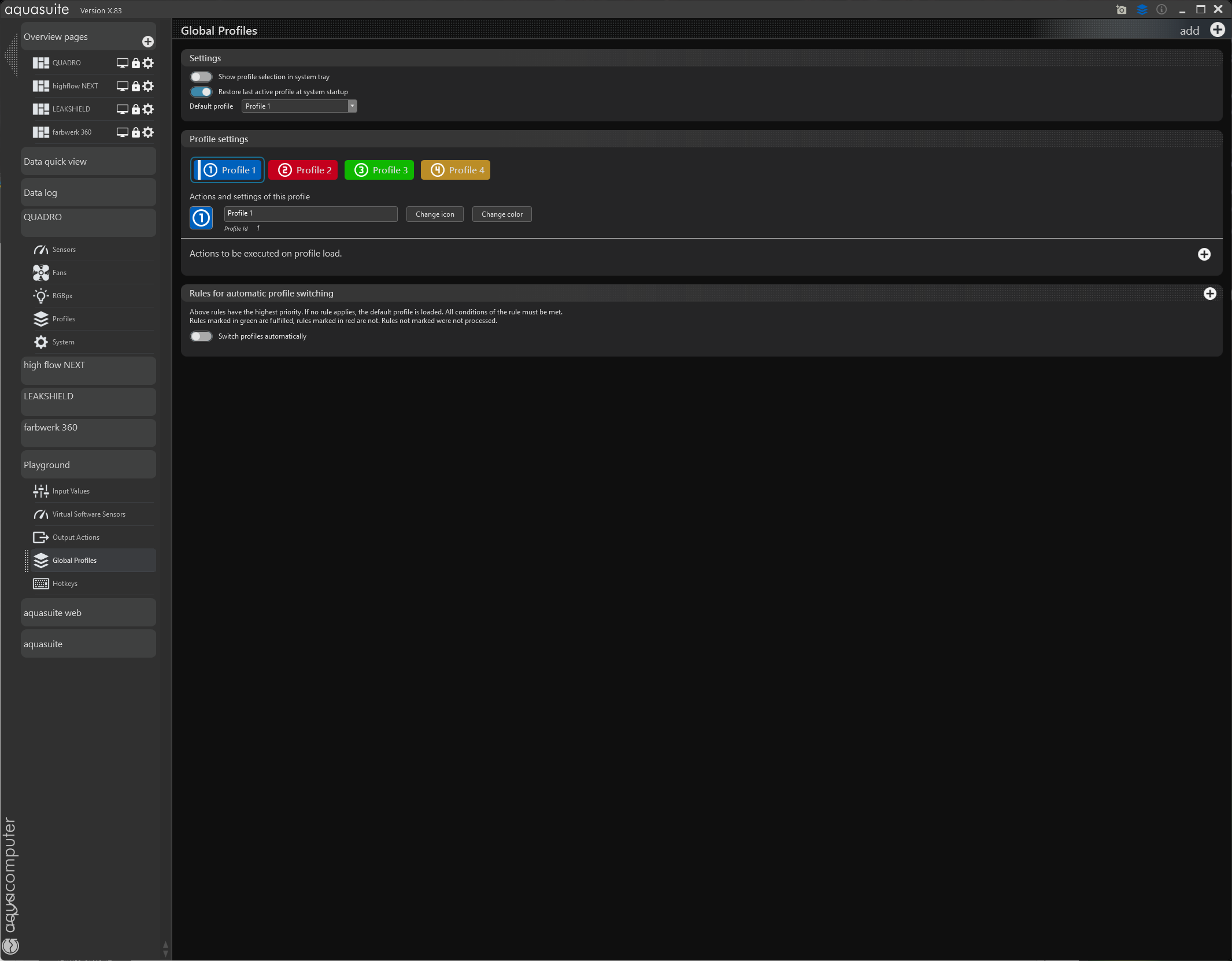Click the blue layers profile icon in title bar

(1142, 10)
